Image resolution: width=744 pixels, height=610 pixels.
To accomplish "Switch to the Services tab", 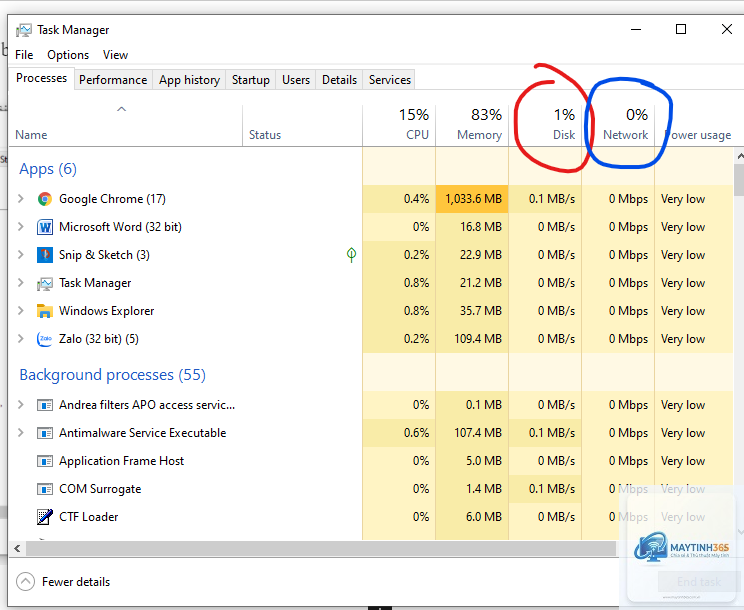I will [x=390, y=80].
